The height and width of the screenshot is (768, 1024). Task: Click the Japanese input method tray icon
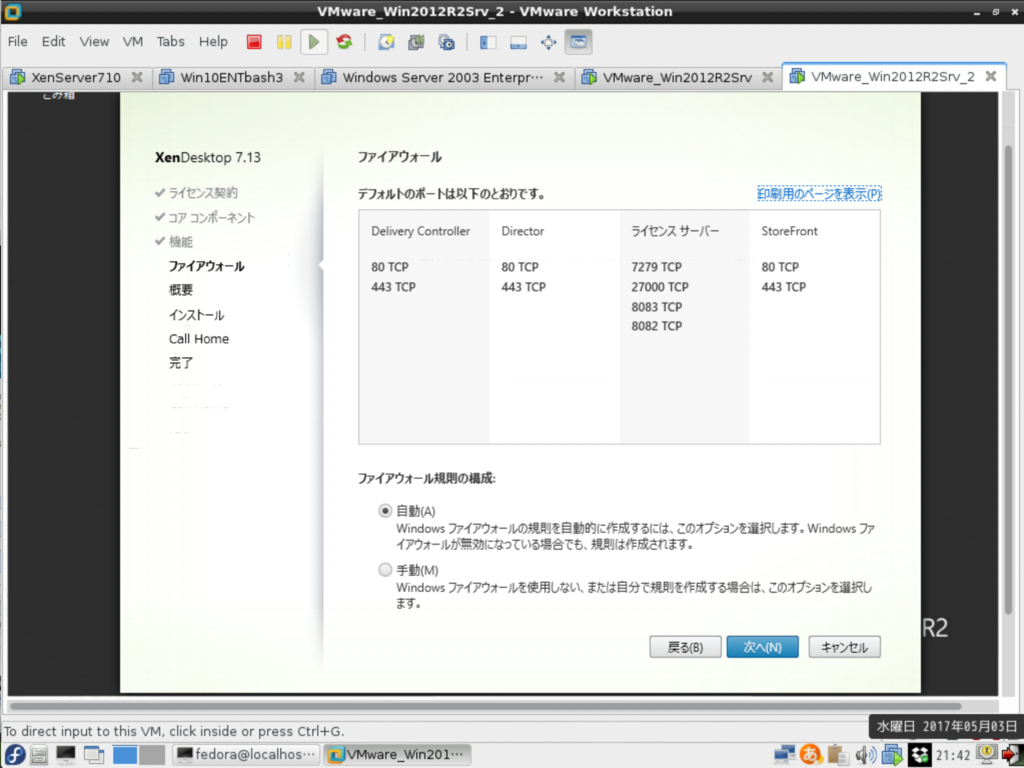[810, 755]
